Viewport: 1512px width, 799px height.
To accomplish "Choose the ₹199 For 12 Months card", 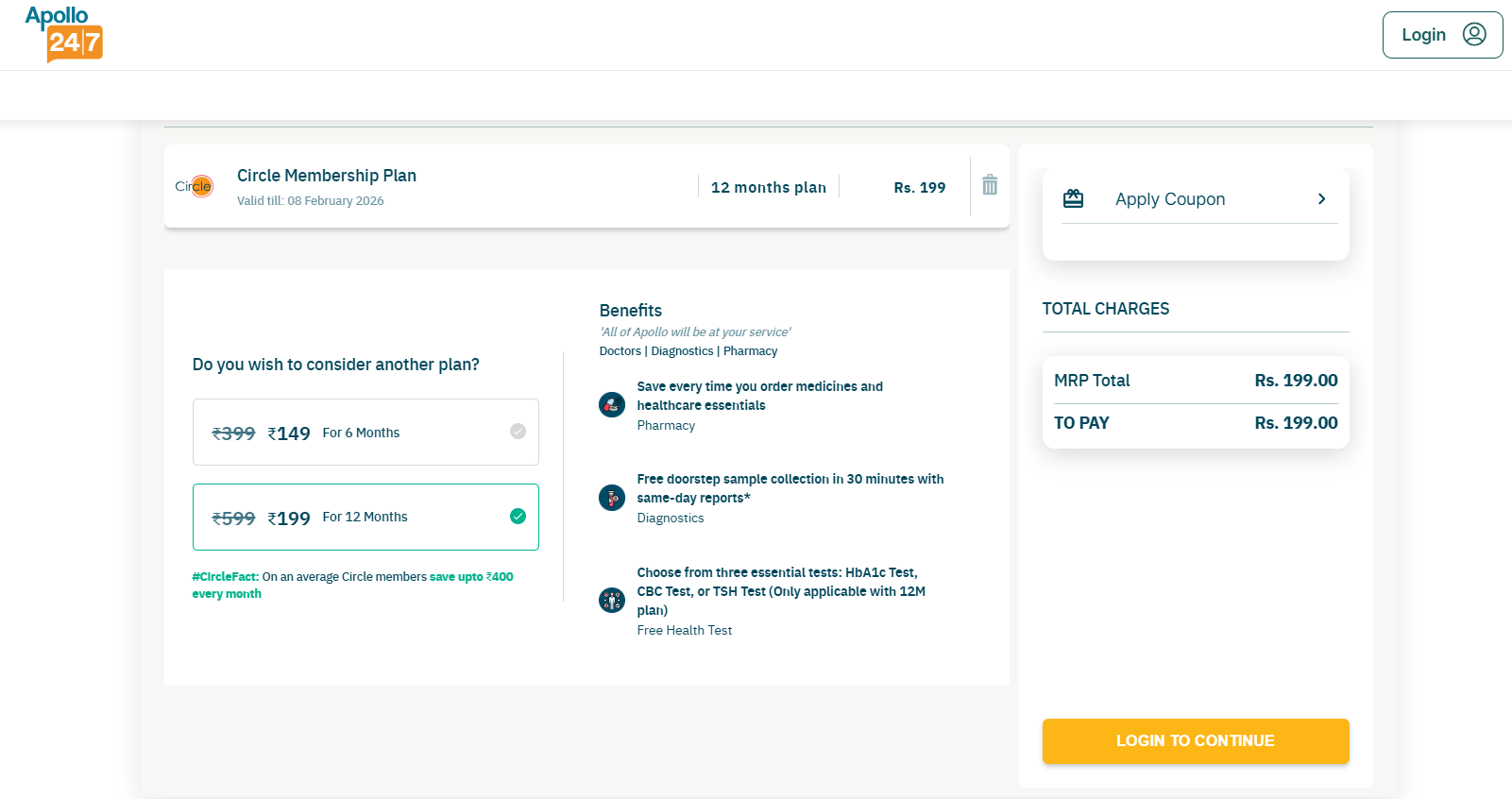I will click(x=365, y=517).
